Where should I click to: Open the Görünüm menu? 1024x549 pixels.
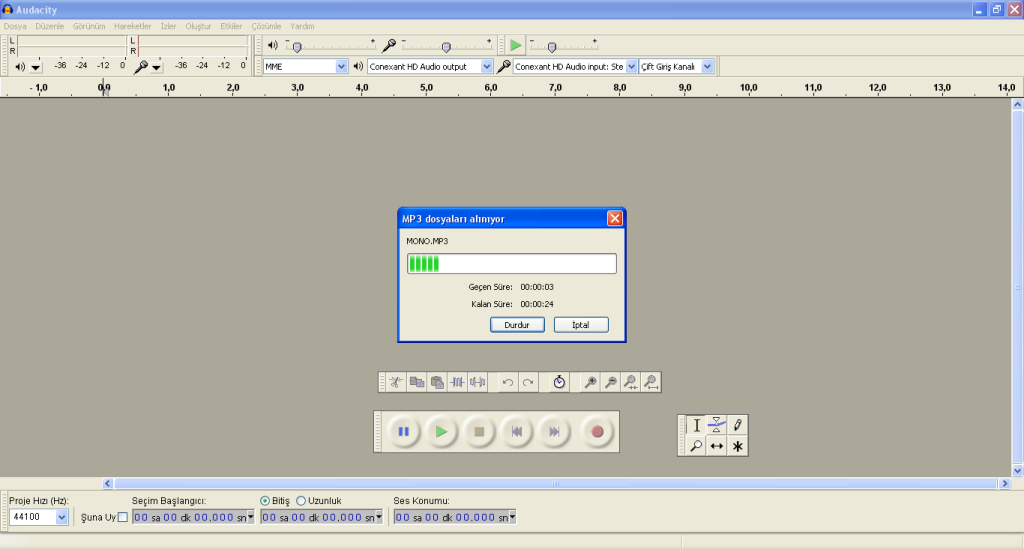tap(89, 26)
